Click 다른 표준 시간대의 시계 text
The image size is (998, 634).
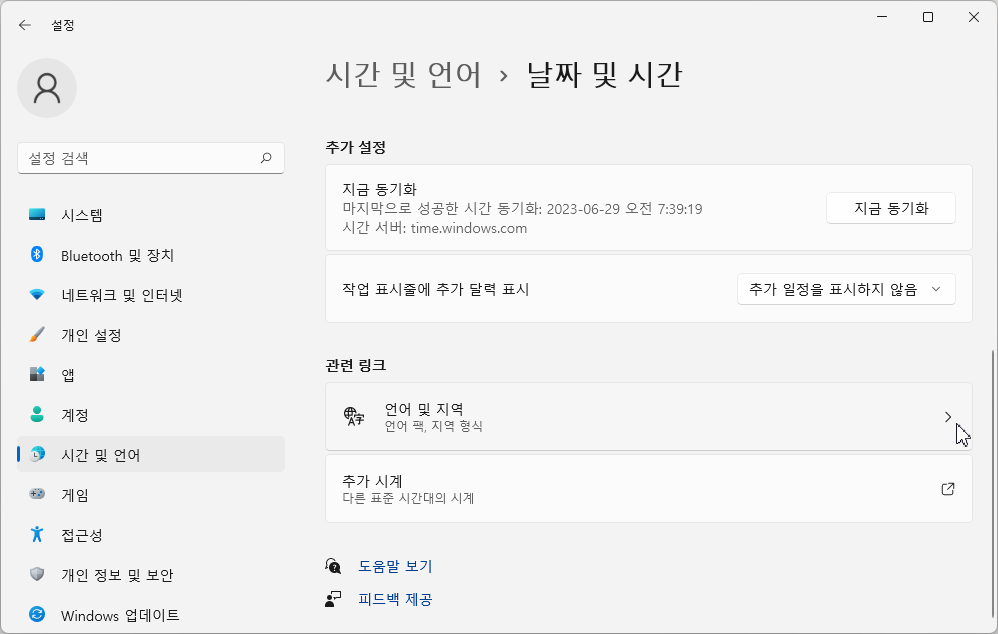click(x=408, y=498)
